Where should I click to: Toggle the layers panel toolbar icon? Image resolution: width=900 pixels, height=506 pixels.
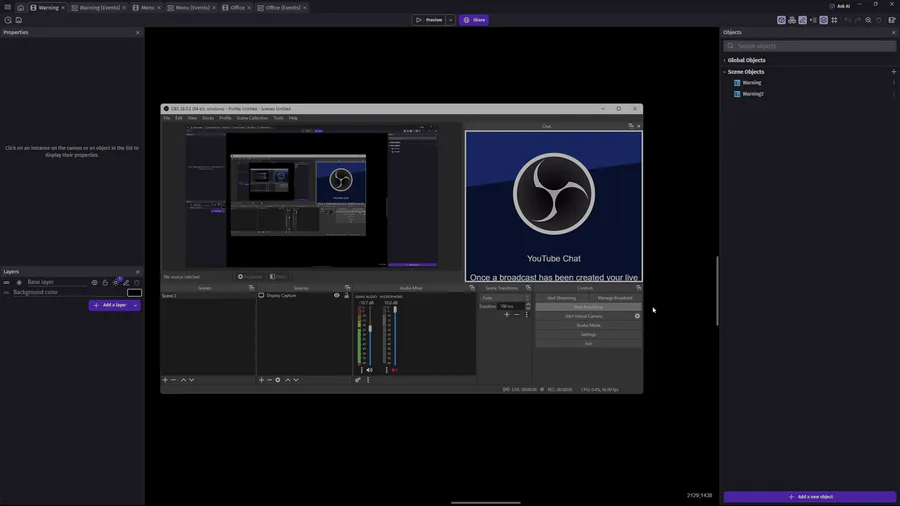(x=824, y=20)
